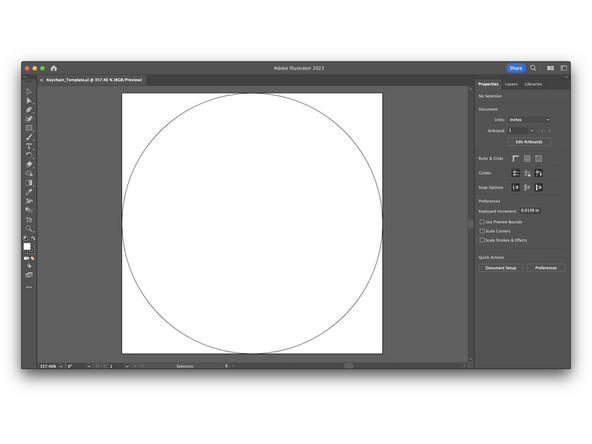Go to the Home screen
592x444 pixels.
[x=54, y=68]
